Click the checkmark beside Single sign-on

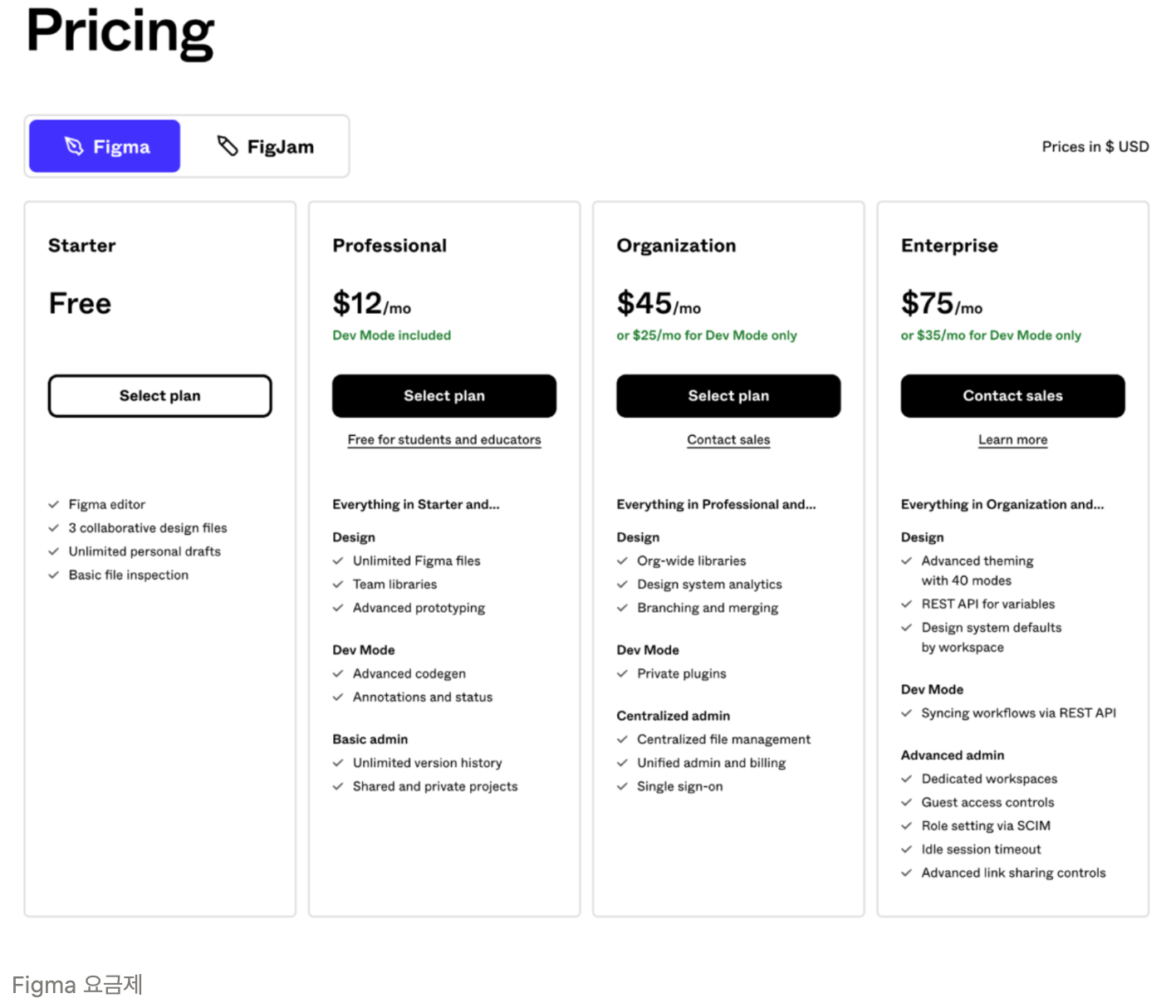point(622,786)
